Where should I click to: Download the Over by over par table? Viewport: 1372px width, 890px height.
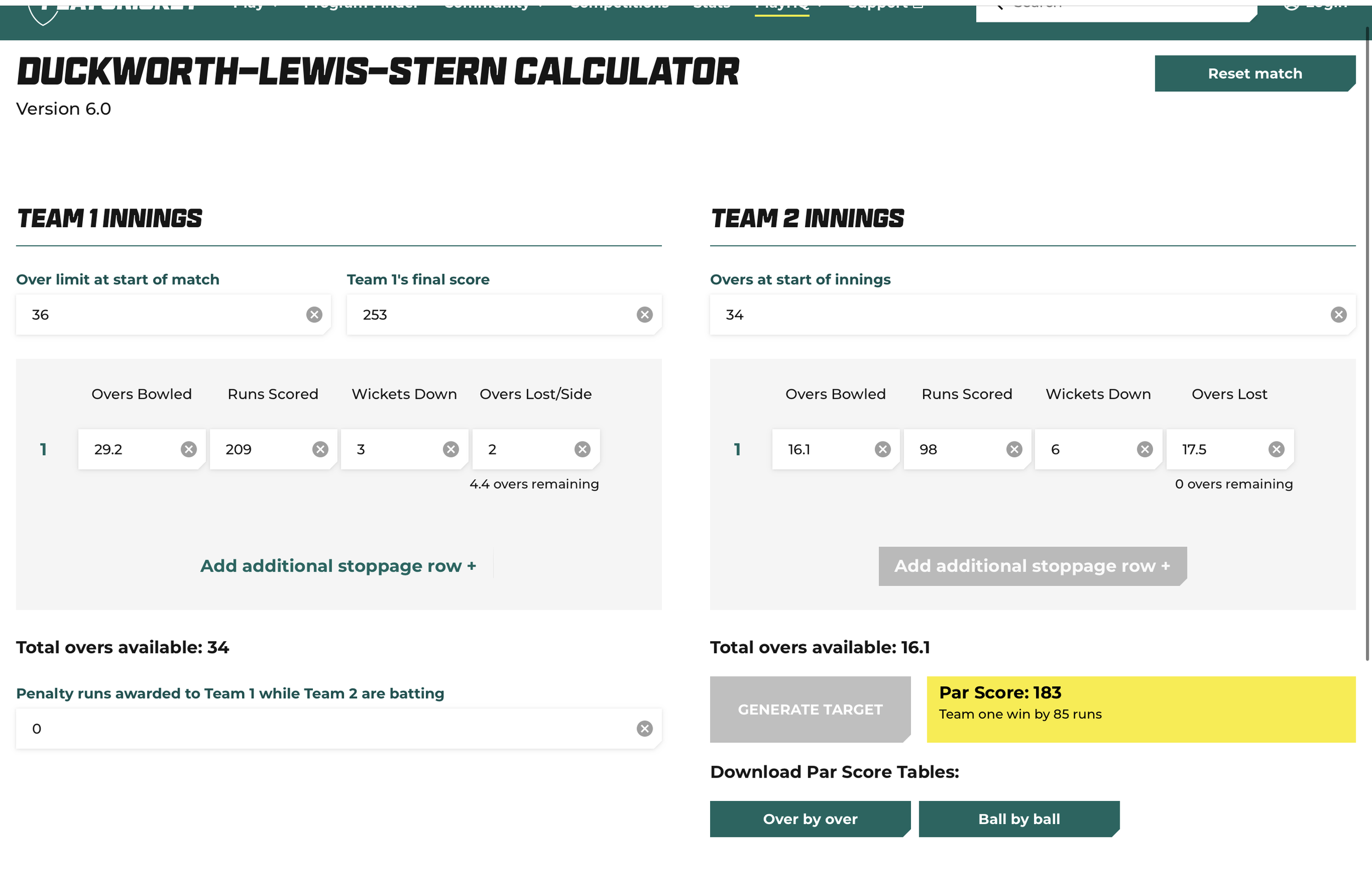pos(810,819)
